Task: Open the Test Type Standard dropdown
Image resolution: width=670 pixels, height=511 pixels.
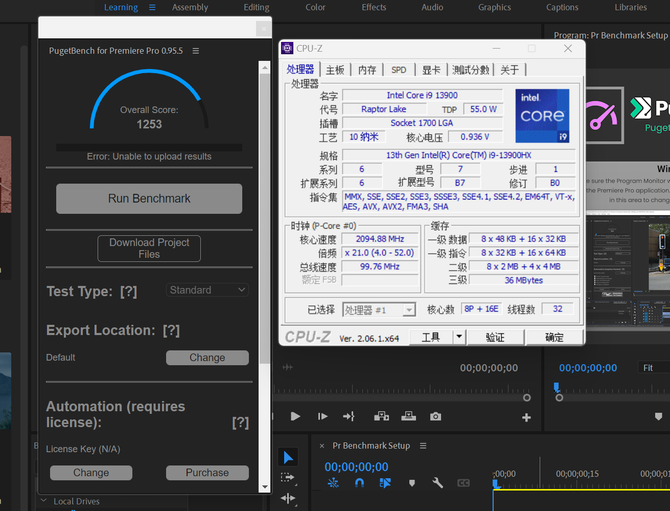Action: tap(207, 290)
